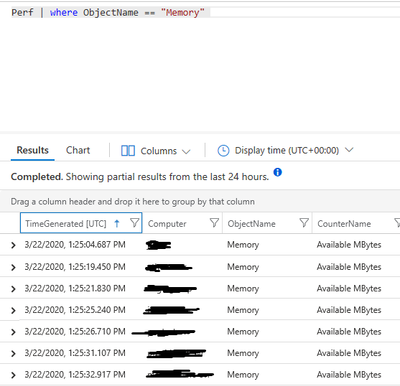The width and height of the screenshot is (400, 386).
Task: Click the 'Completed.' status text
Action: pyautogui.click(x=37, y=177)
